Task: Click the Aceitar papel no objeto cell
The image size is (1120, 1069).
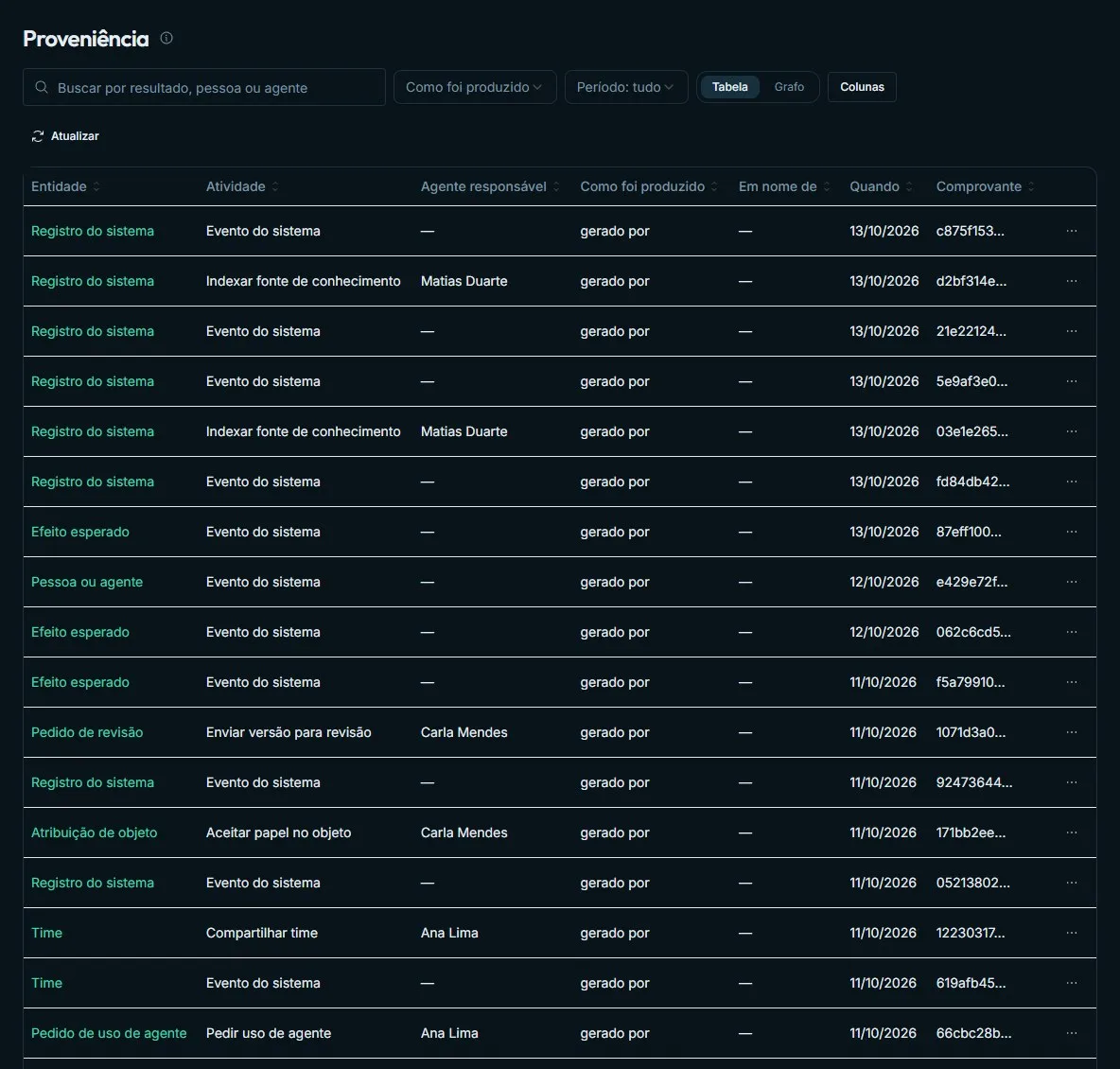Action: tap(278, 832)
